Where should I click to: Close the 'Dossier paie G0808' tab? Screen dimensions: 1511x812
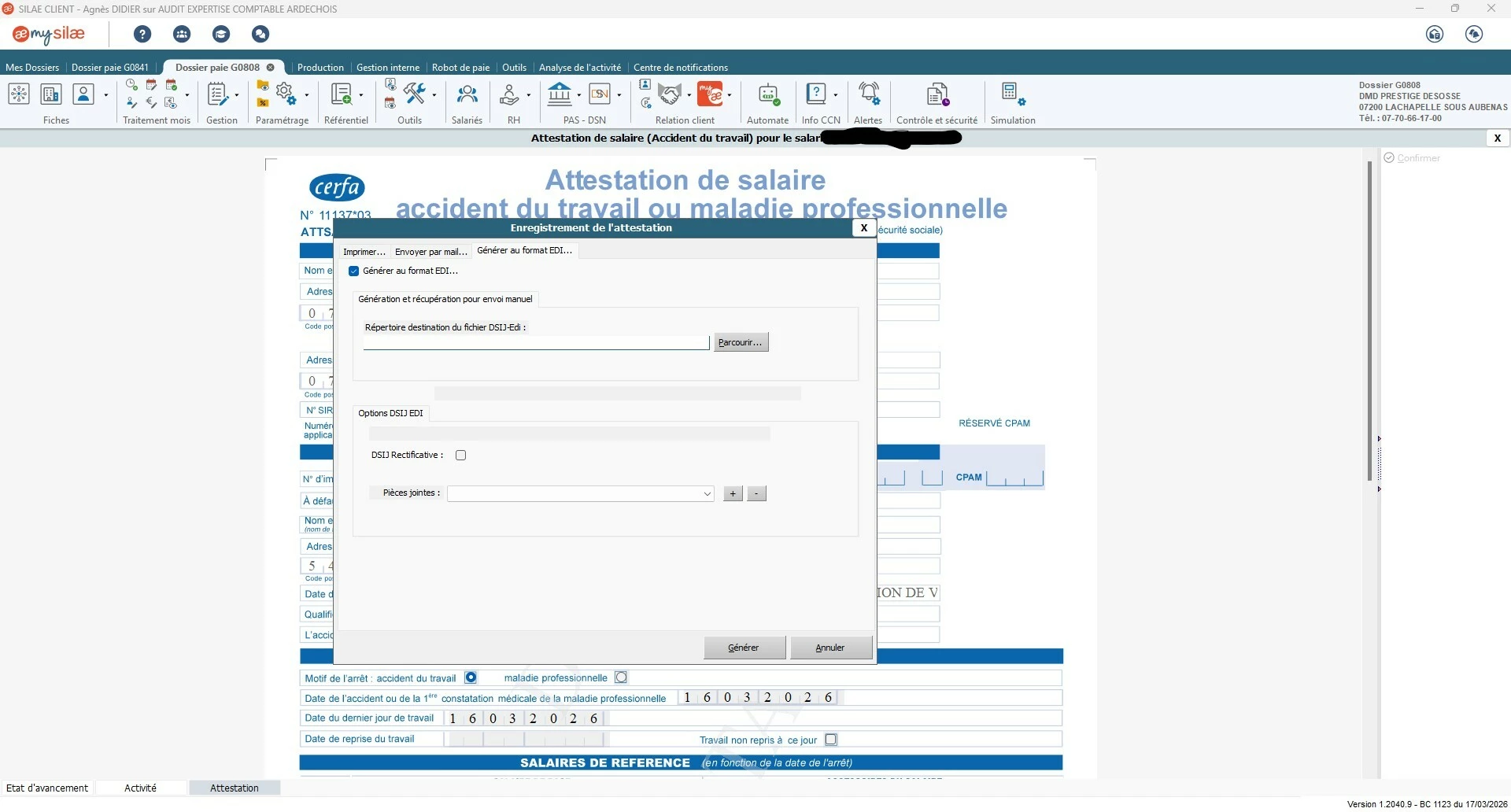(271, 68)
